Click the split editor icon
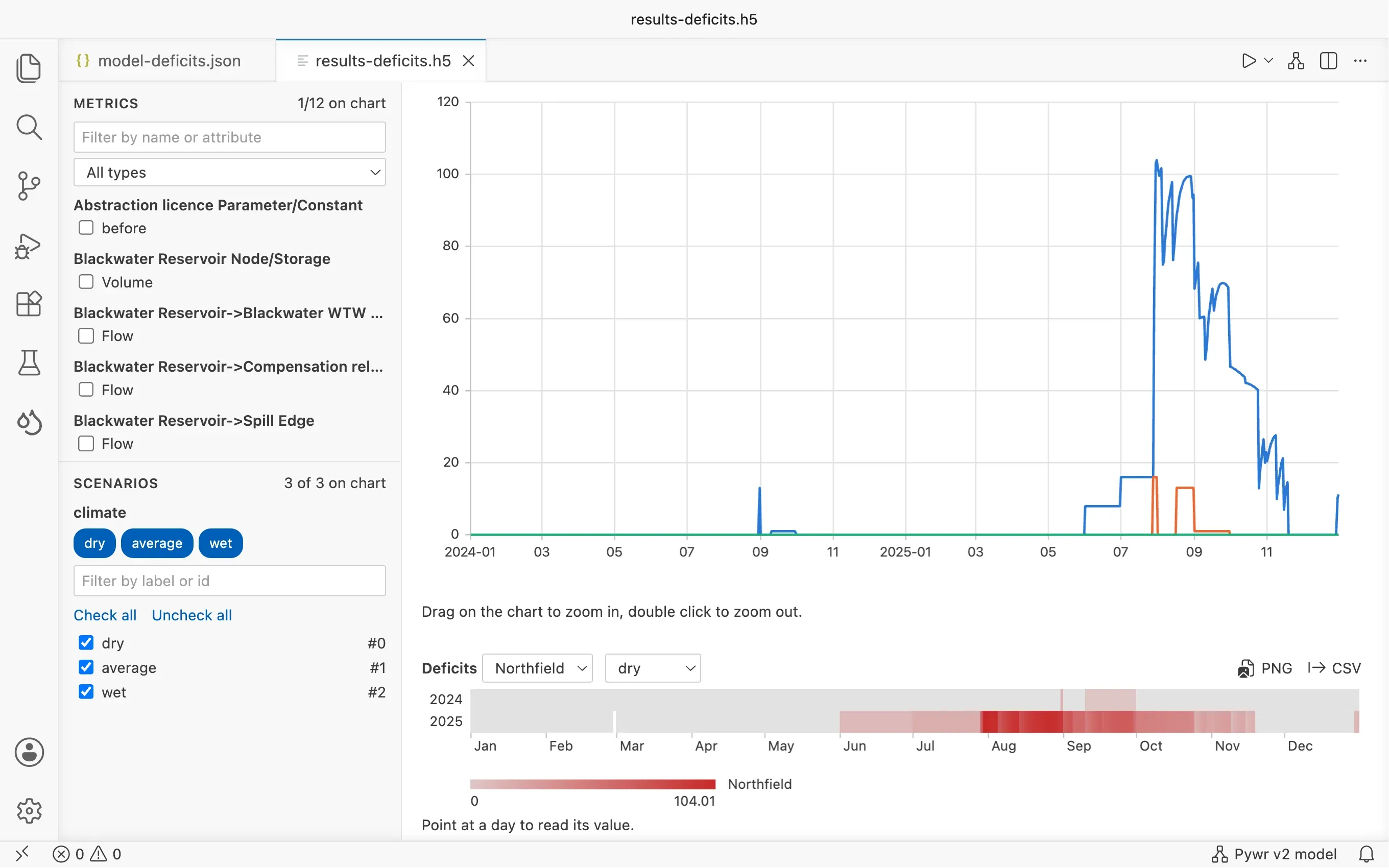1389x868 pixels. (1329, 61)
